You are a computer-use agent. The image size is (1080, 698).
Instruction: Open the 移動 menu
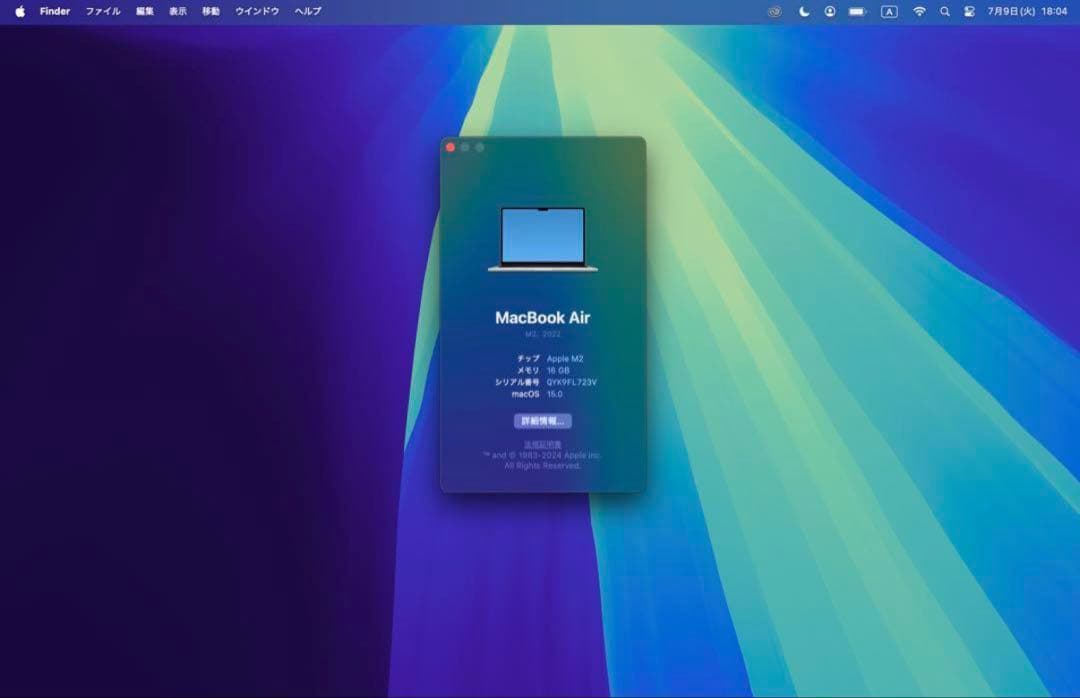point(211,12)
